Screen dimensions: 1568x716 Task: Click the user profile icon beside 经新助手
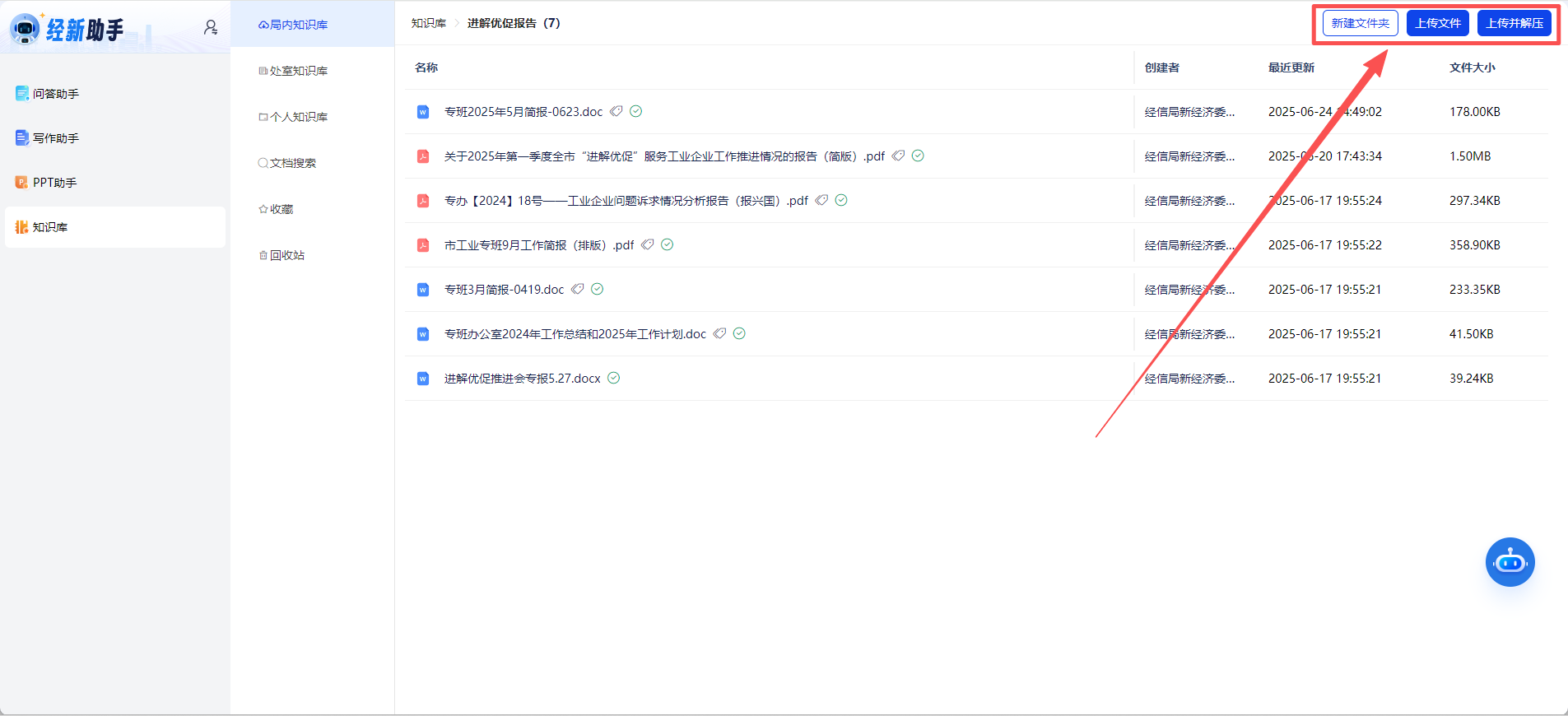pyautogui.click(x=211, y=28)
